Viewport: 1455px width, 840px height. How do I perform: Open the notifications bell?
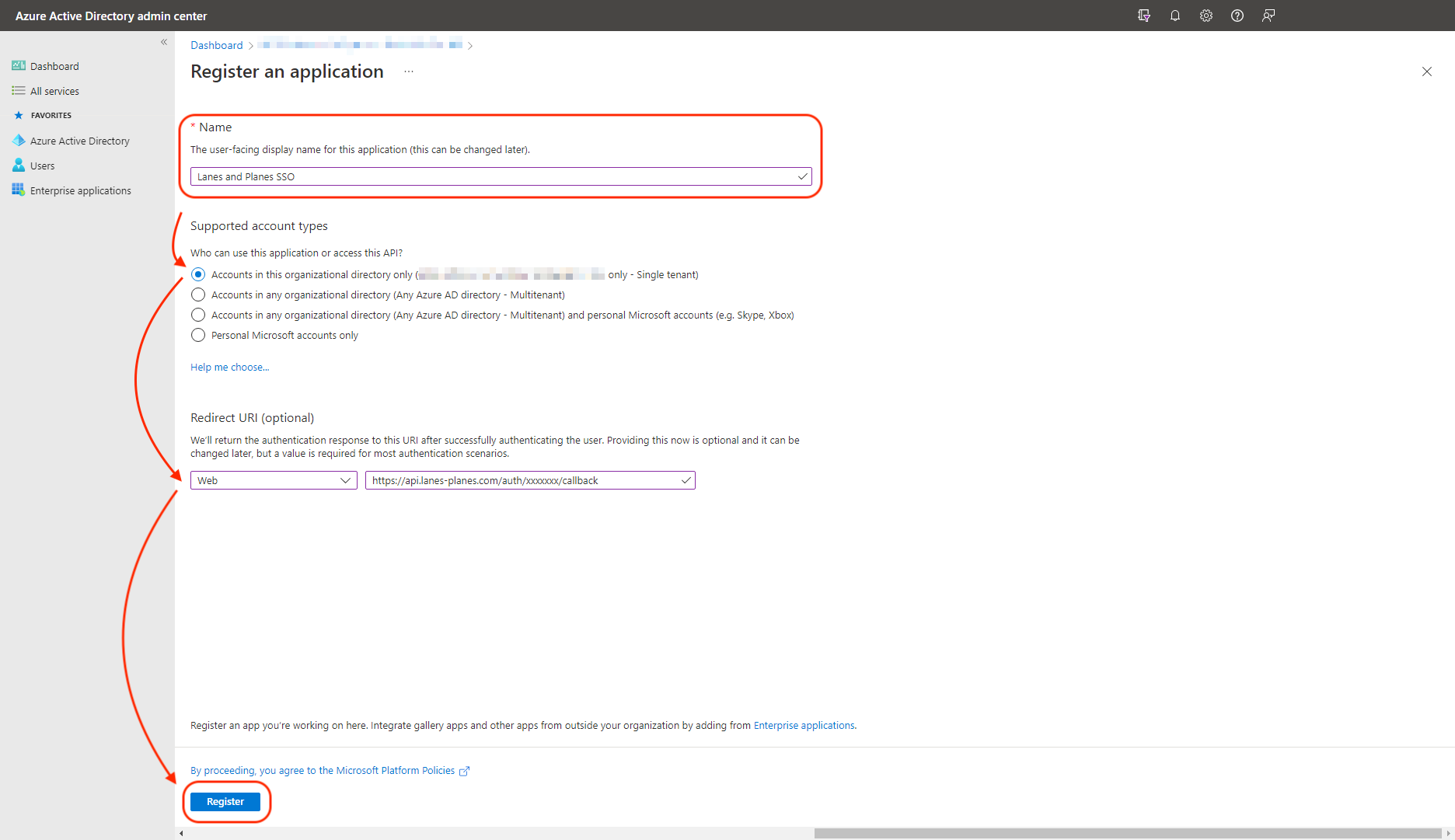pyautogui.click(x=1175, y=16)
